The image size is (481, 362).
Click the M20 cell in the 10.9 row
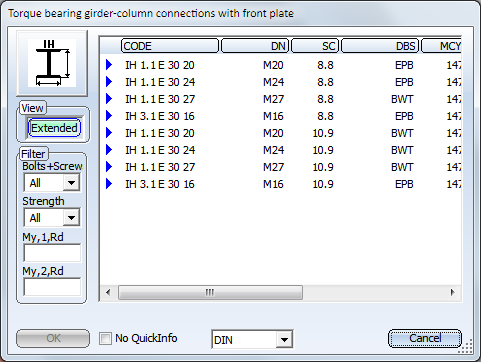273,133
